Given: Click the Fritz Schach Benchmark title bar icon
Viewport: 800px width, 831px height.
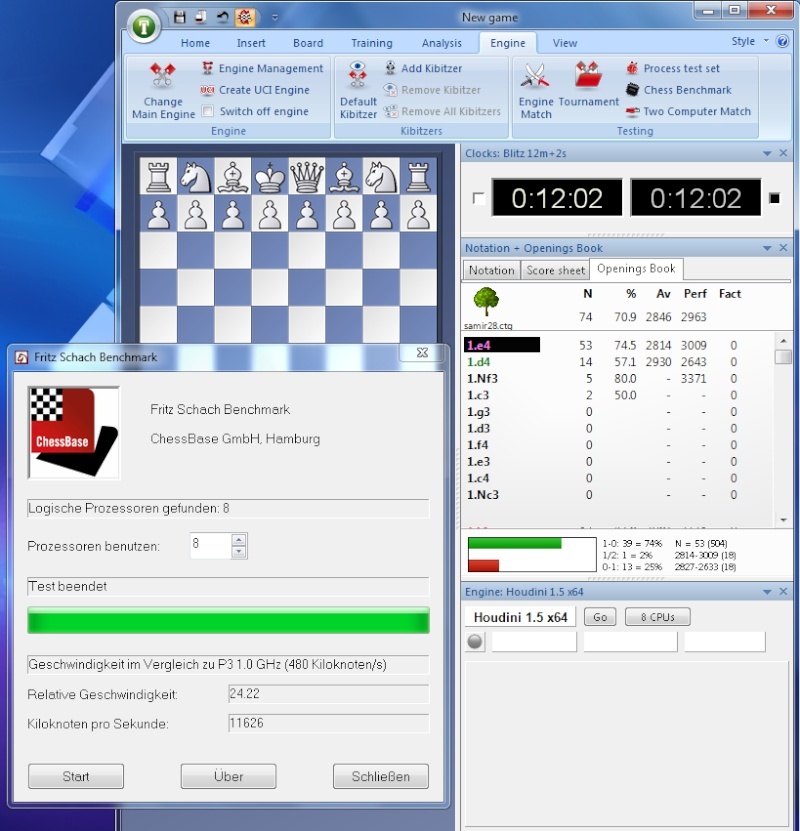Looking at the screenshot, I should (22, 358).
